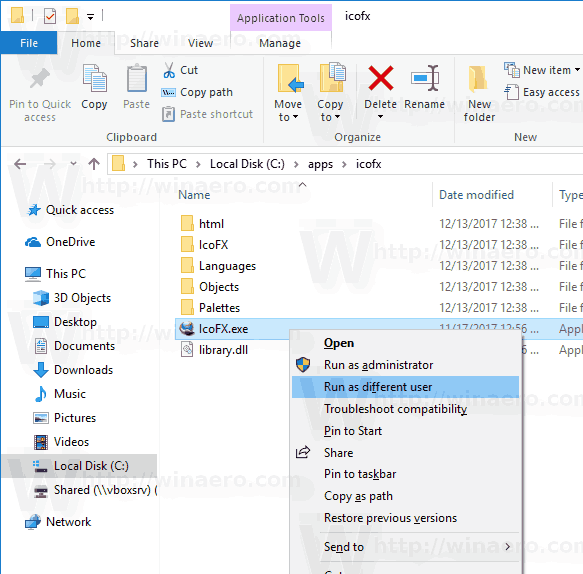Click the Share icon in context menu
Screen dimensions: 583x574
pos(303,452)
